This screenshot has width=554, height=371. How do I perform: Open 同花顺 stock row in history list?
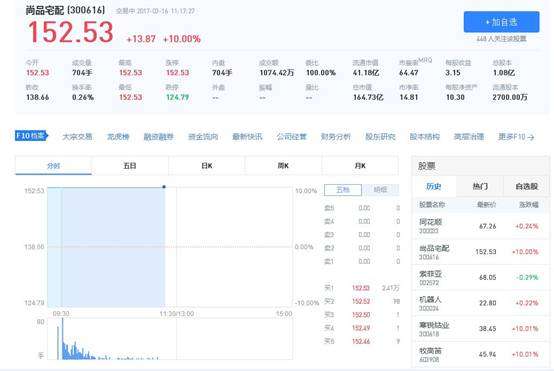481,226
